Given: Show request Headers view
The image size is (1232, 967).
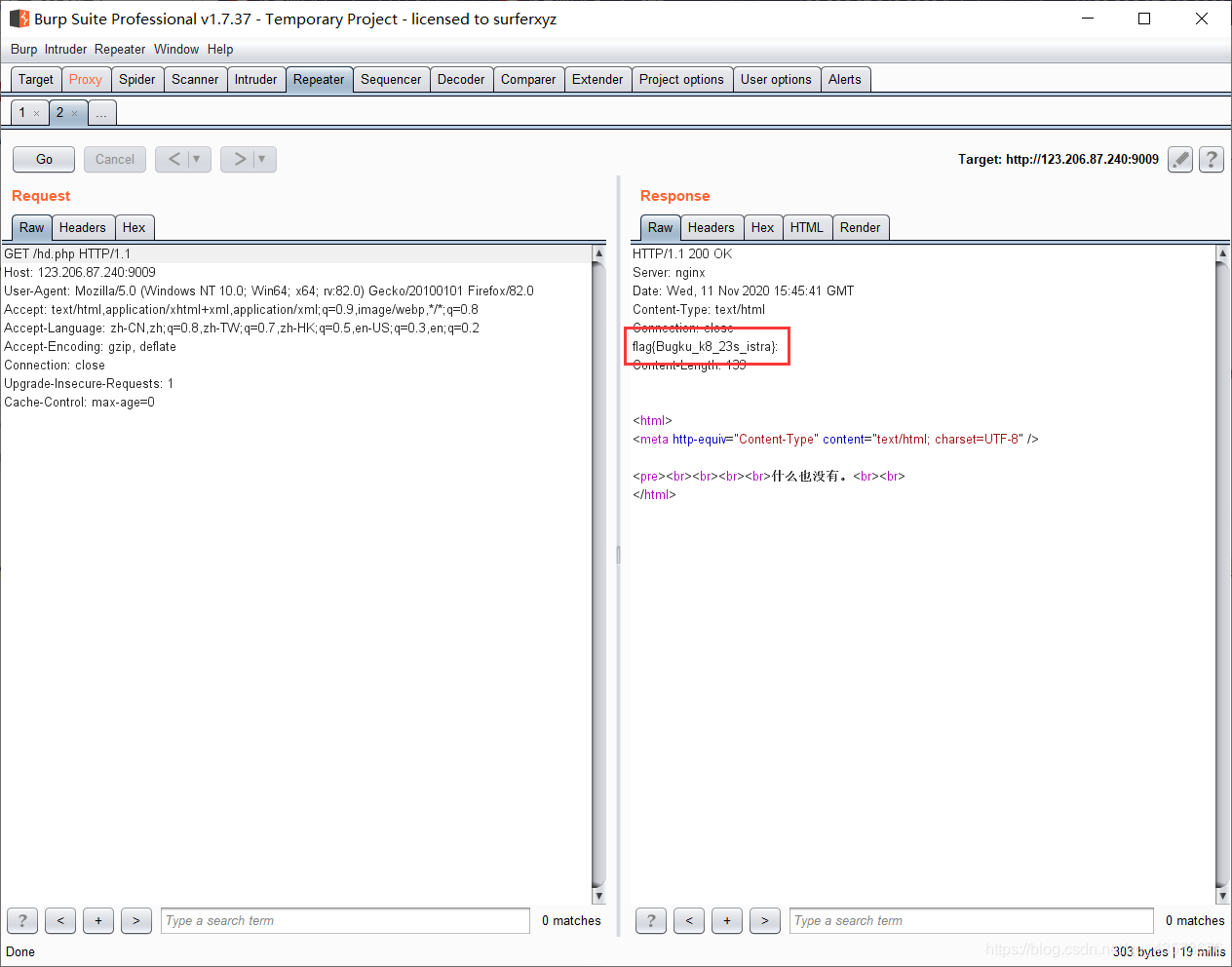Looking at the screenshot, I should coord(83,228).
